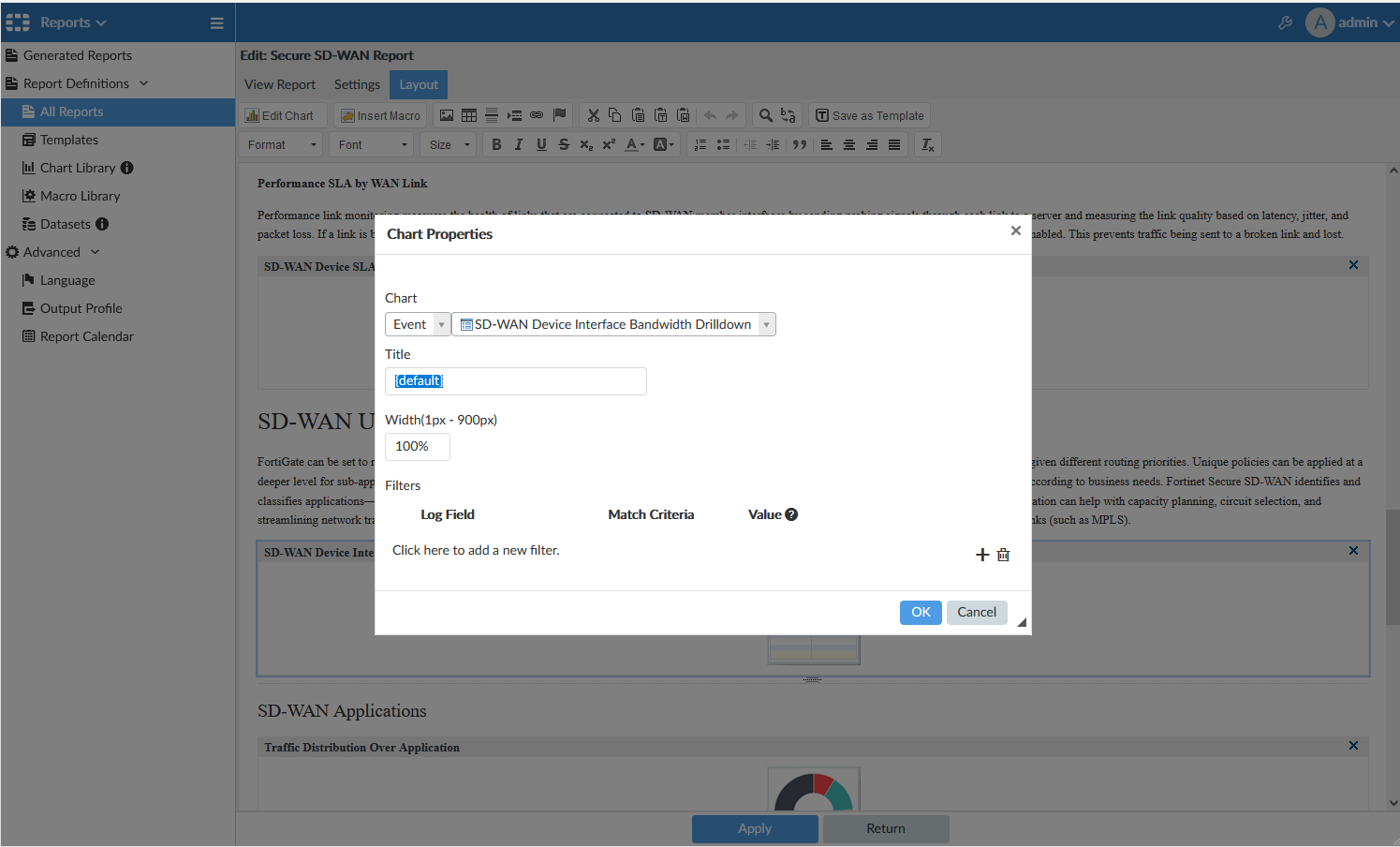Center align the text
This screenshot has height=847, width=1400.
pos(849,144)
